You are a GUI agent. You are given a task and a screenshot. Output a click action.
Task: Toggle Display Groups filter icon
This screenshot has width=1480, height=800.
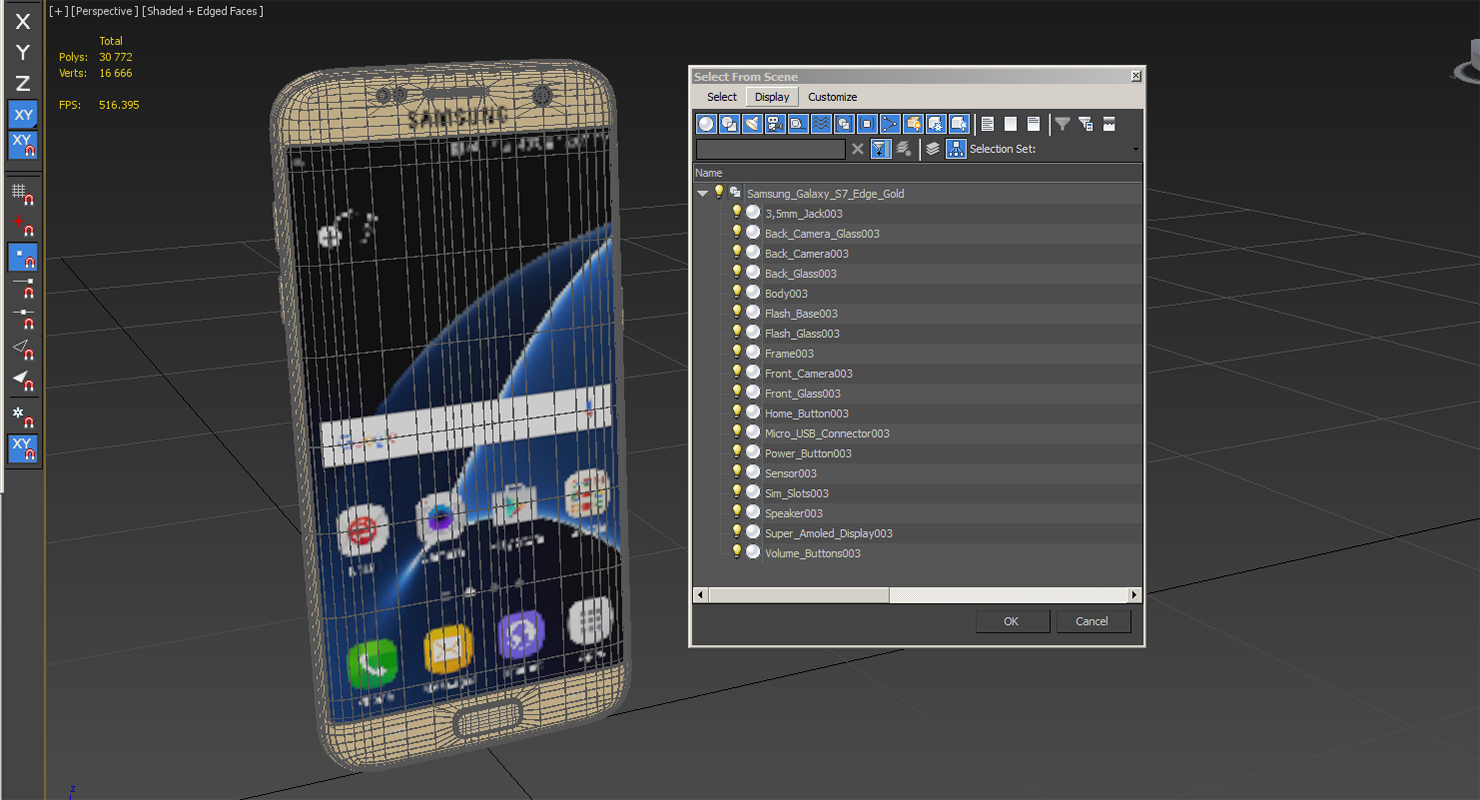(845, 124)
